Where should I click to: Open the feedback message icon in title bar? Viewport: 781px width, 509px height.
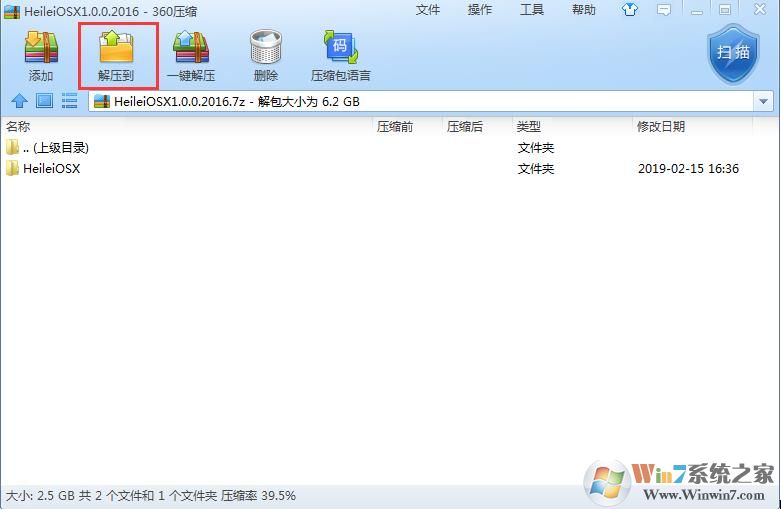[663, 9]
